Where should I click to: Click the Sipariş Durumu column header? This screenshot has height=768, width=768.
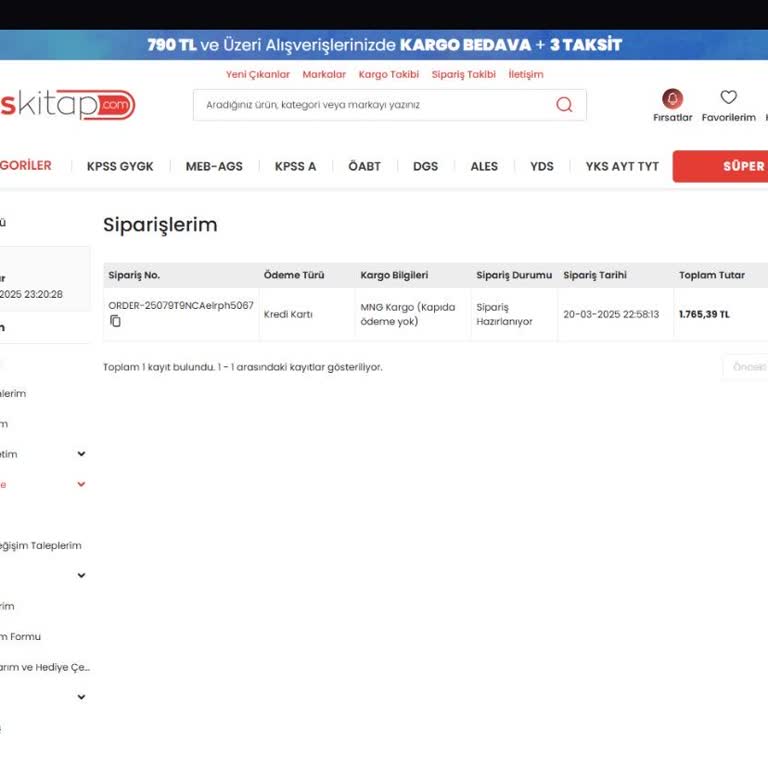coord(514,275)
